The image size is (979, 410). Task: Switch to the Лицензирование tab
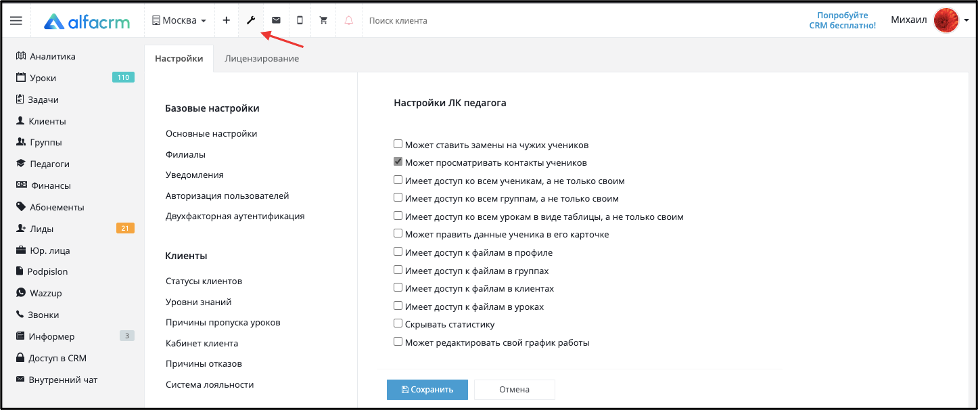(262, 59)
